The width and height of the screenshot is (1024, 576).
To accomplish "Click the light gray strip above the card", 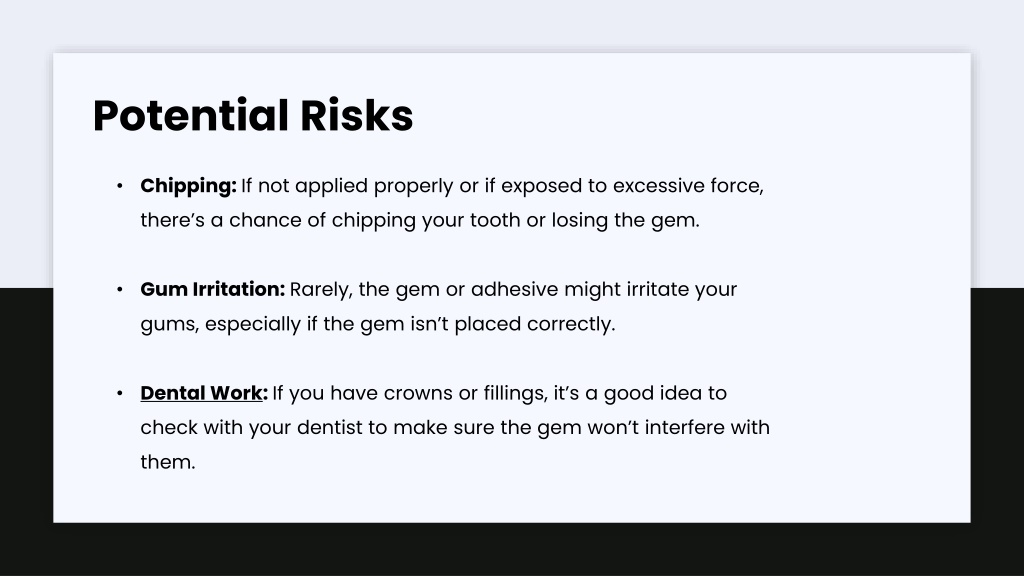I will tap(512, 25).
